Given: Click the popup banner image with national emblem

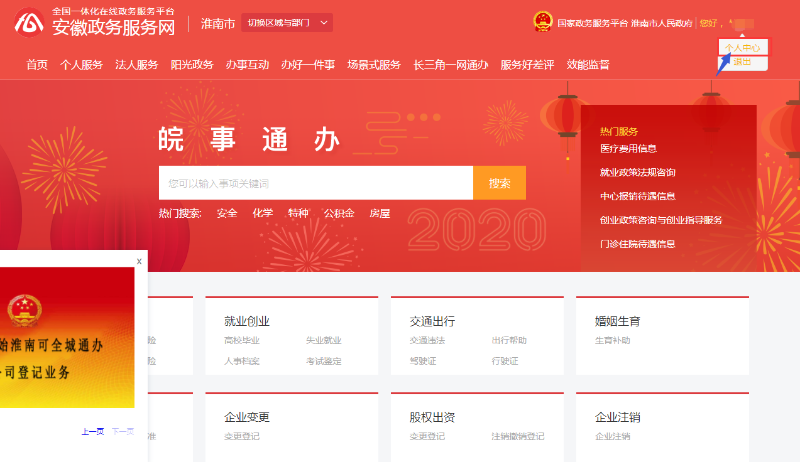Looking at the screenshot, I should pyautogui.click(x=67, y=337).
